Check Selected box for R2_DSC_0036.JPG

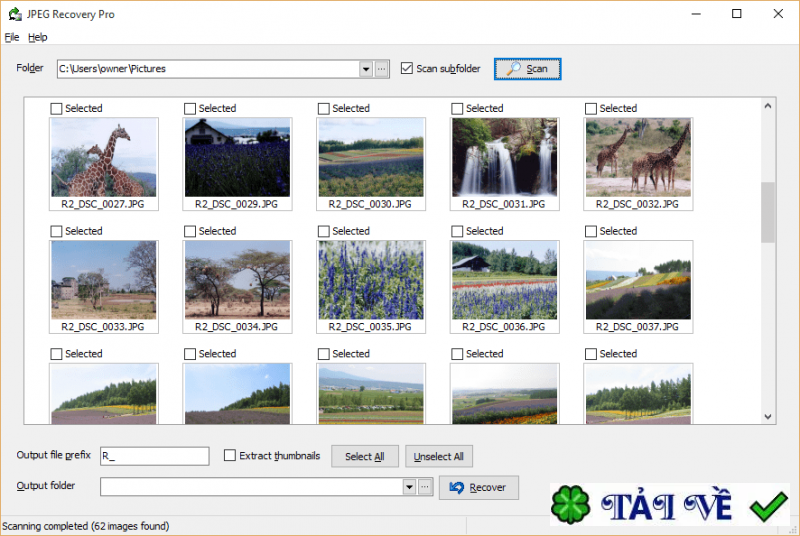click(x=457, y=232)
